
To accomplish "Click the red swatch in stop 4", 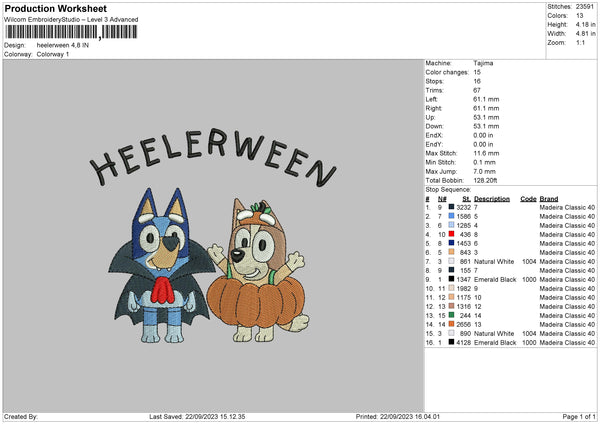I will (x=453, y=234).
